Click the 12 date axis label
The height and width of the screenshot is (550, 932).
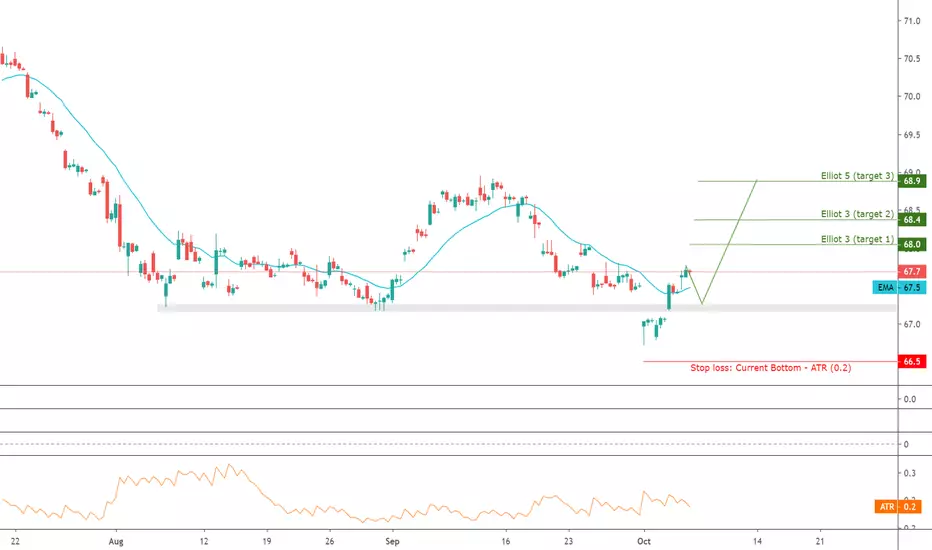[x=204, y=541]
